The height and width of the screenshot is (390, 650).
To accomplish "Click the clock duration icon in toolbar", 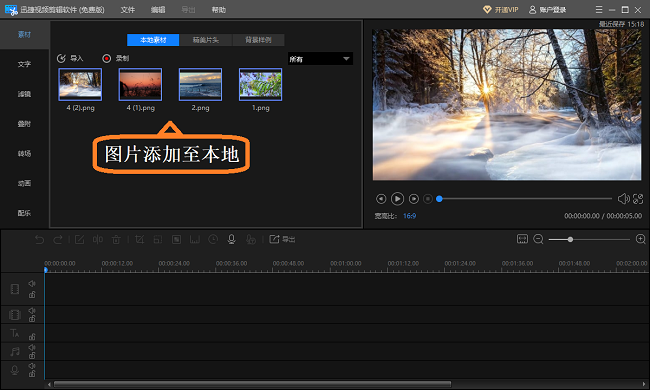I will click(213, 239).
